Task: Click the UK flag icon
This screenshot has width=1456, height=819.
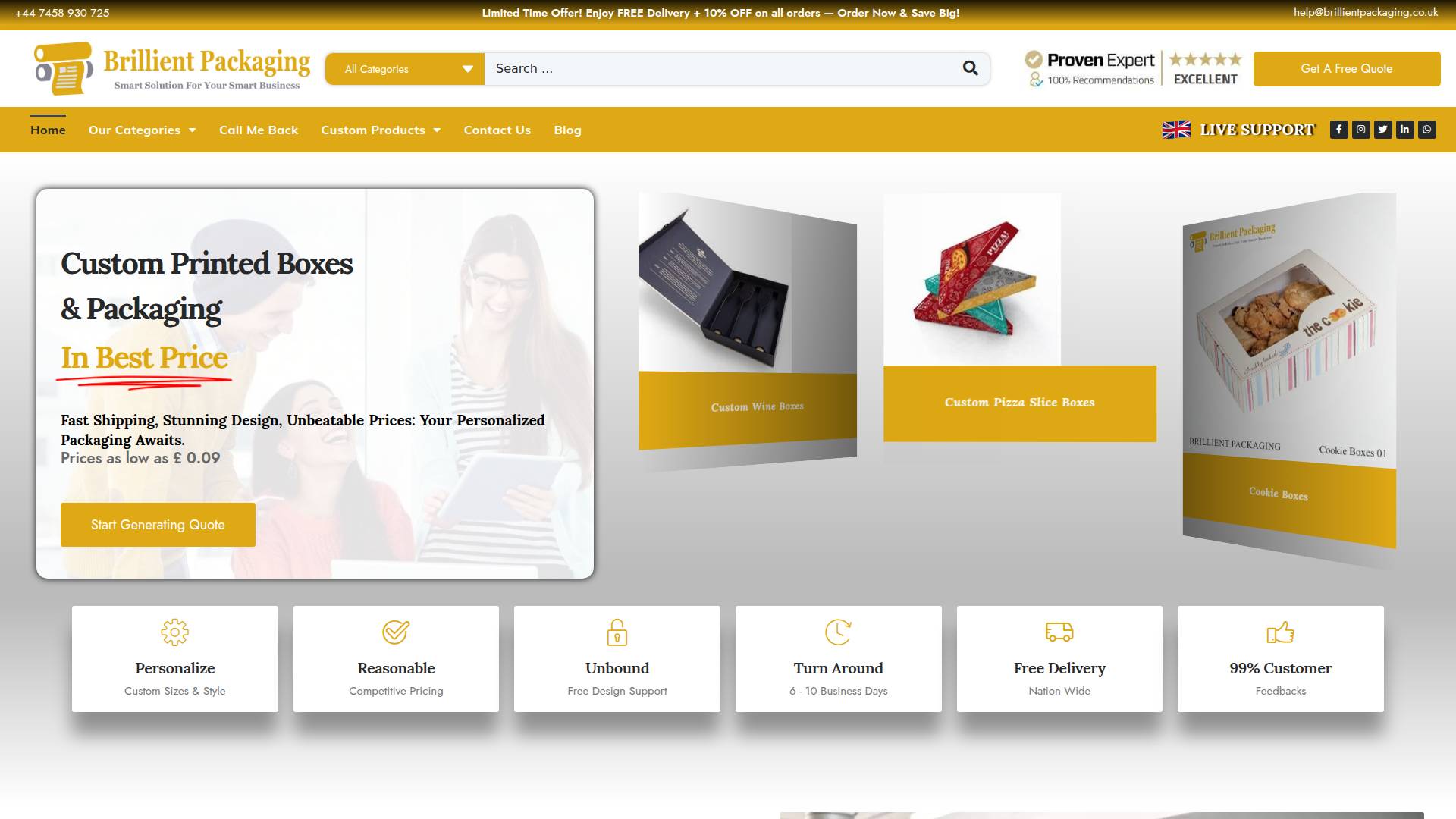Action: pos(1176,130)
